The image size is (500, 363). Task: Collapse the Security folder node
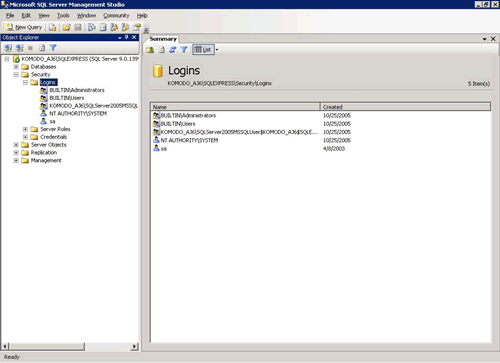16,75
